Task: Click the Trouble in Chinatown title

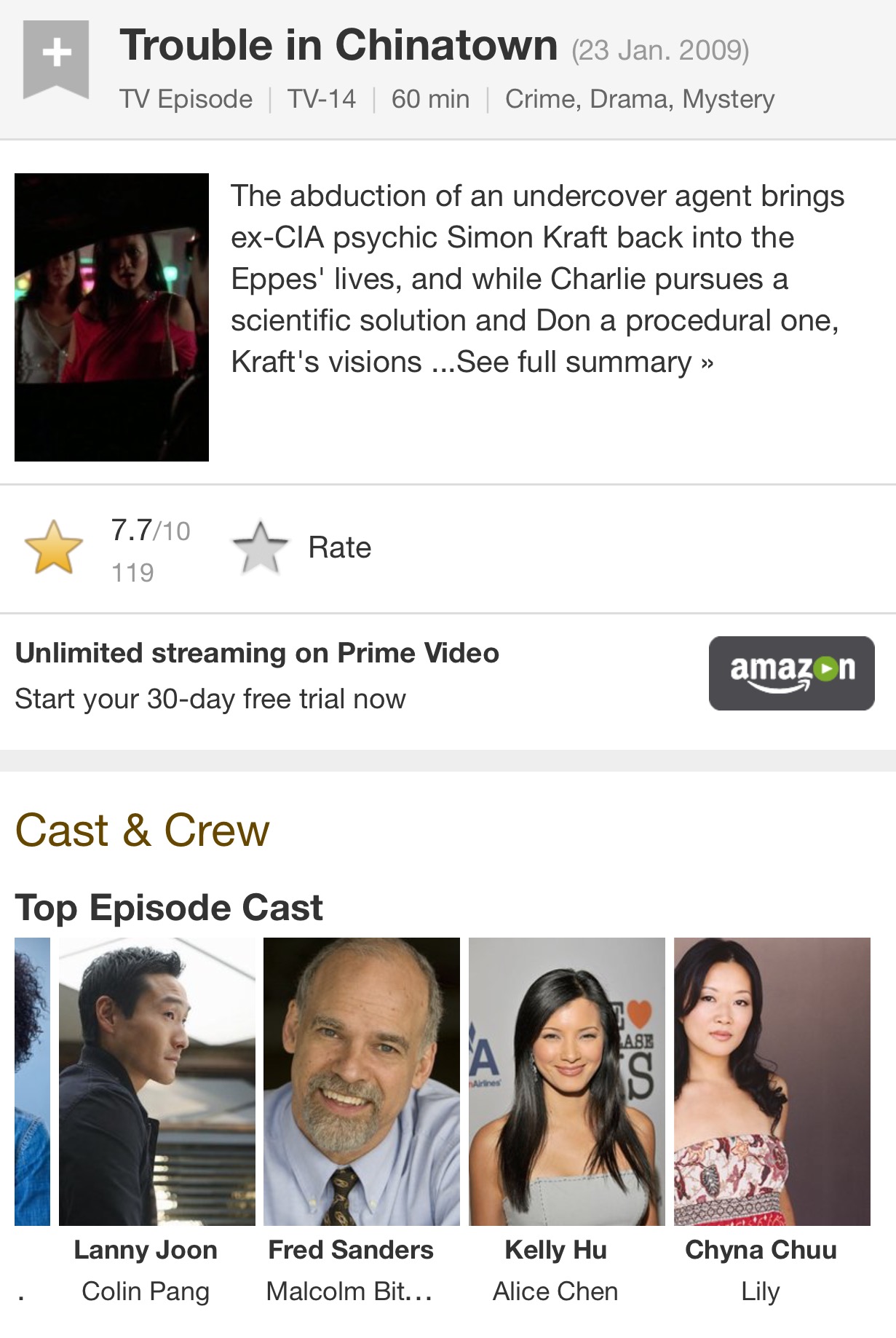Action: [338, 45]
